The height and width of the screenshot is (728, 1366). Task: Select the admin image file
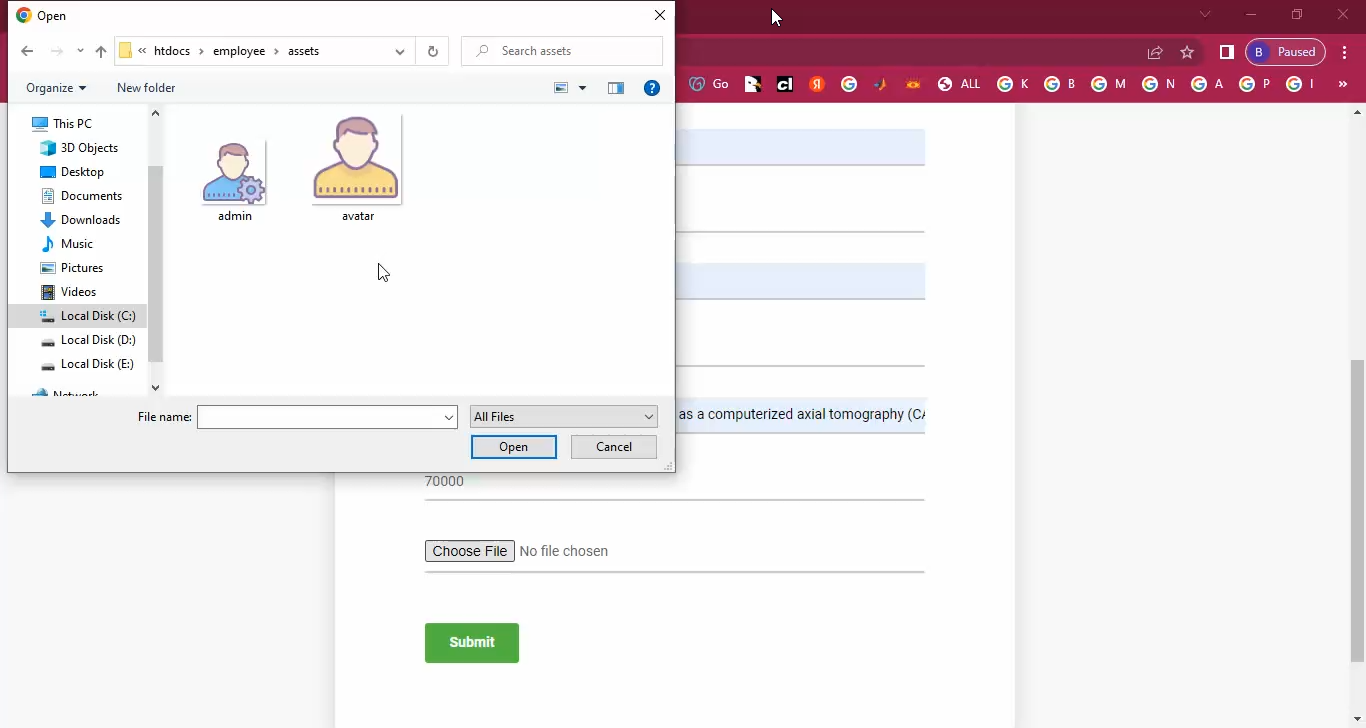click(235, 181)
